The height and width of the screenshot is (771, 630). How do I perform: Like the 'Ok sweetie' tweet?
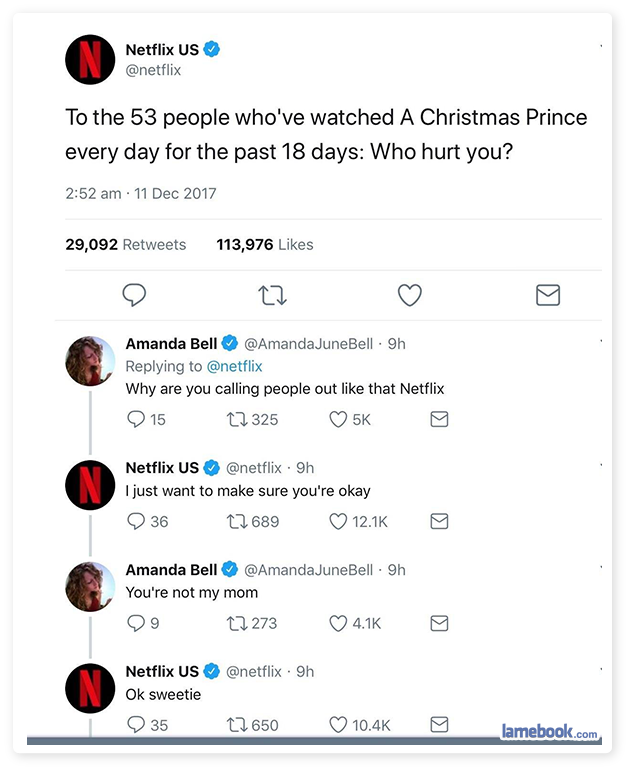point(338,725)
